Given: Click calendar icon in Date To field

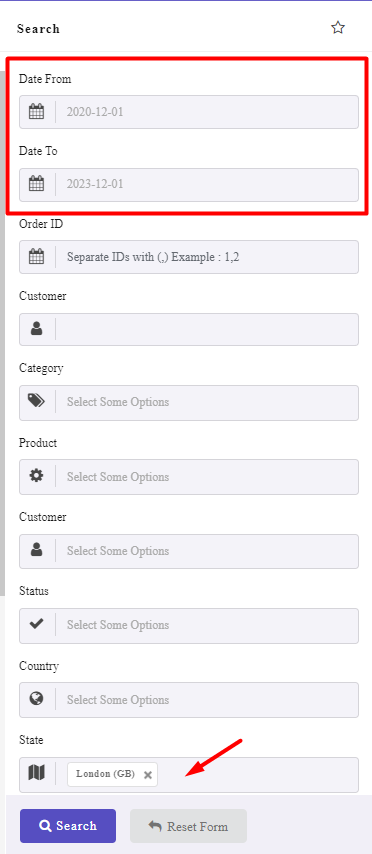Looking at the screenshot, I should pyautogui.click(x=36, y=184).
